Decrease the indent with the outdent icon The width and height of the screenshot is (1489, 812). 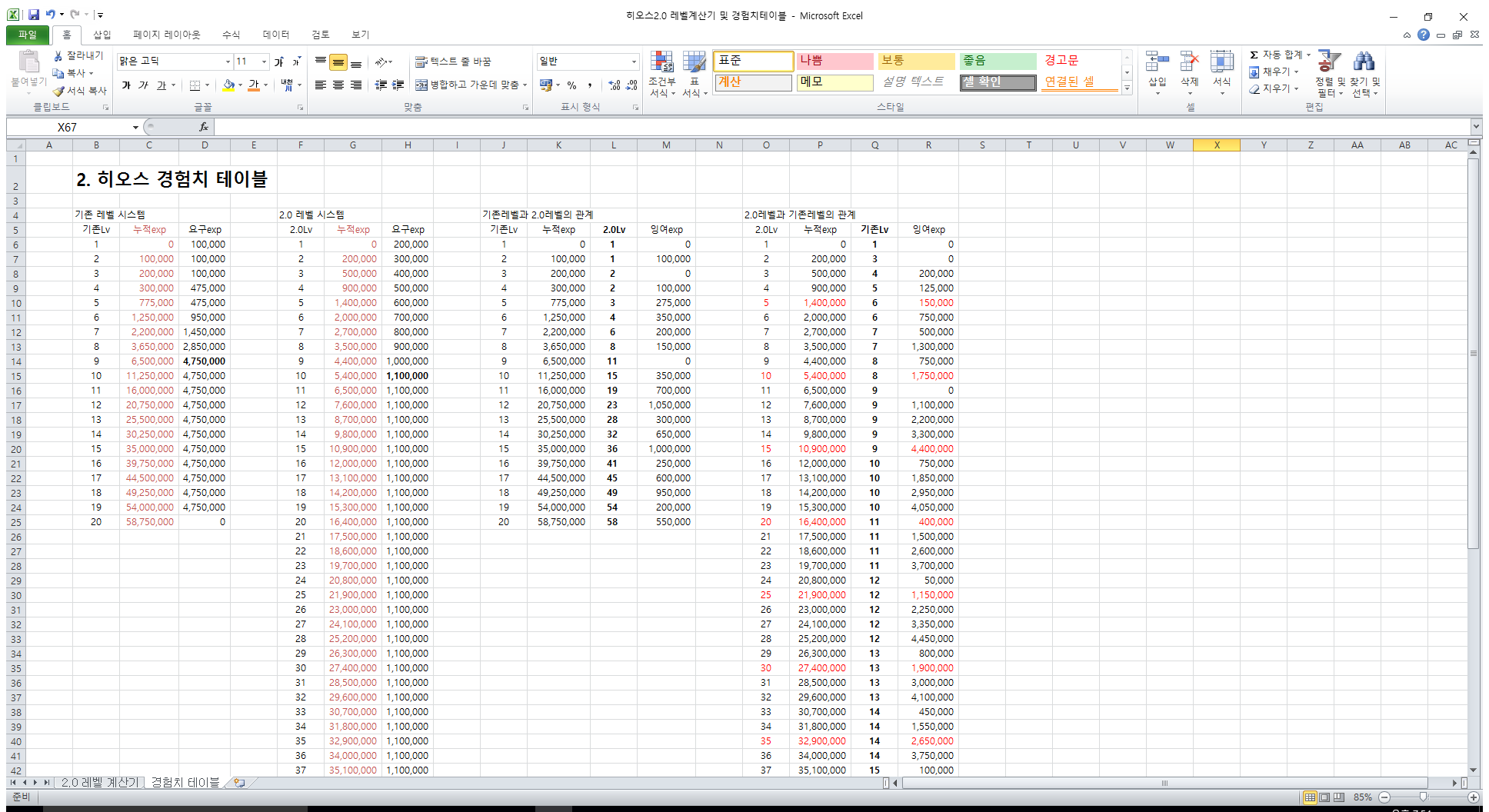coord(381,85)
